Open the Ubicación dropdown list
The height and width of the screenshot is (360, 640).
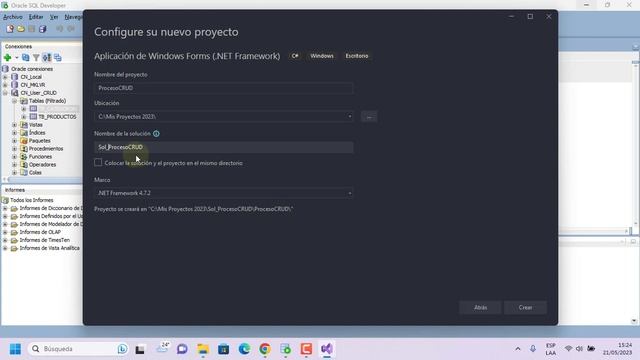(349, 117)
